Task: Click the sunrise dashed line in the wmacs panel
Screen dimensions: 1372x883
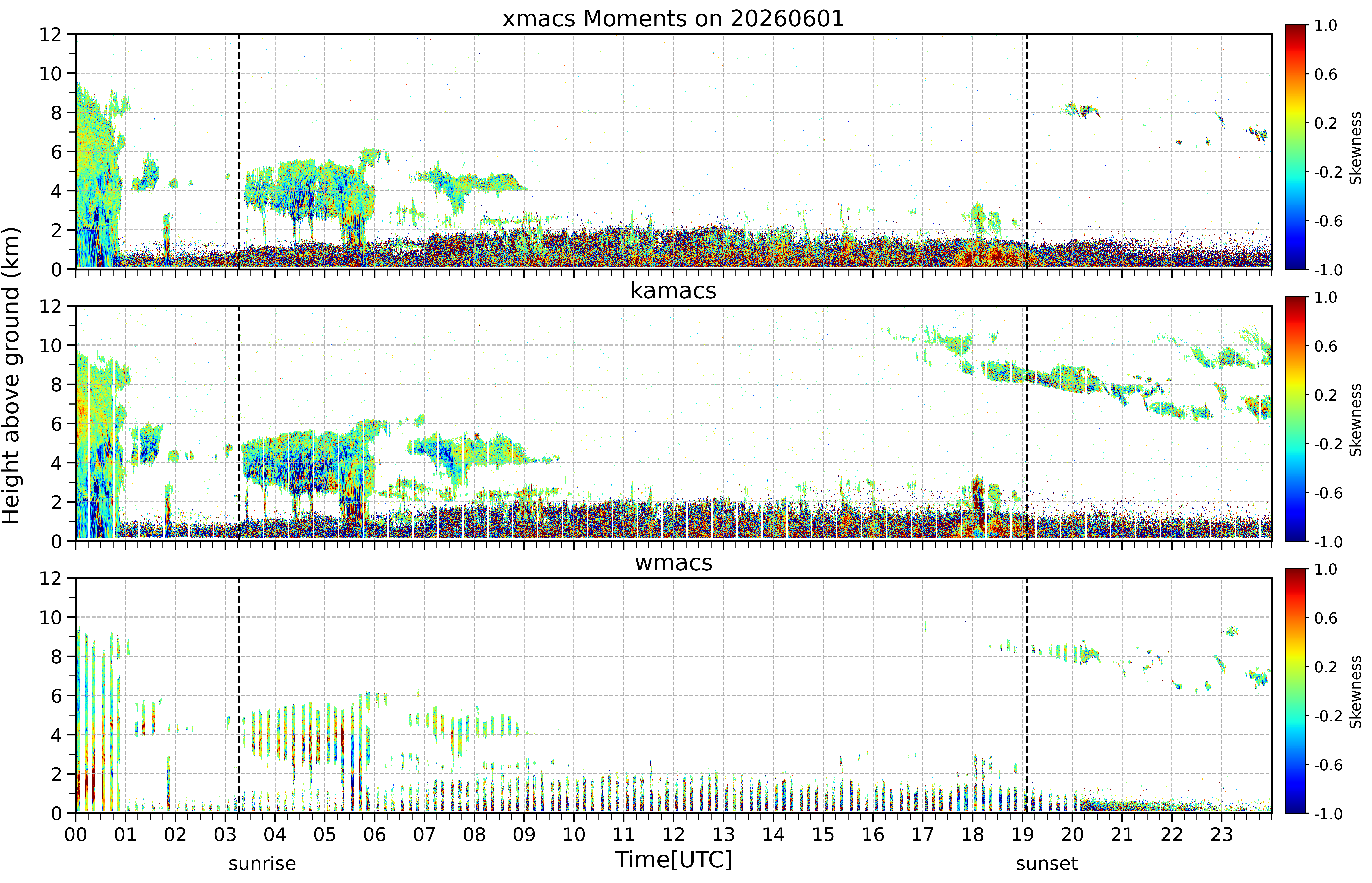Action: pyautogui.click(x=239, y=696)
